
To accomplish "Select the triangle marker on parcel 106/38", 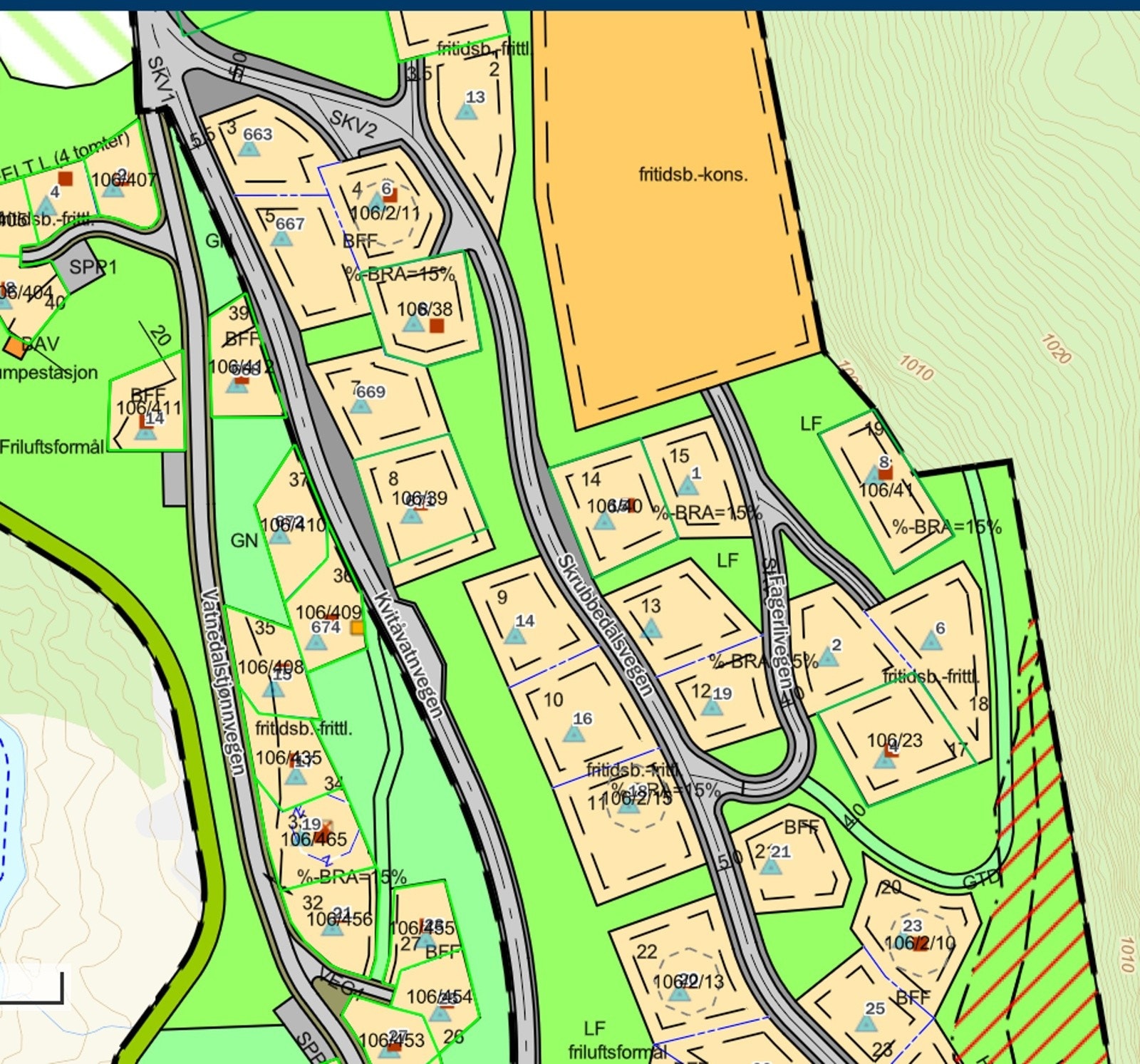I will [413, 324].
